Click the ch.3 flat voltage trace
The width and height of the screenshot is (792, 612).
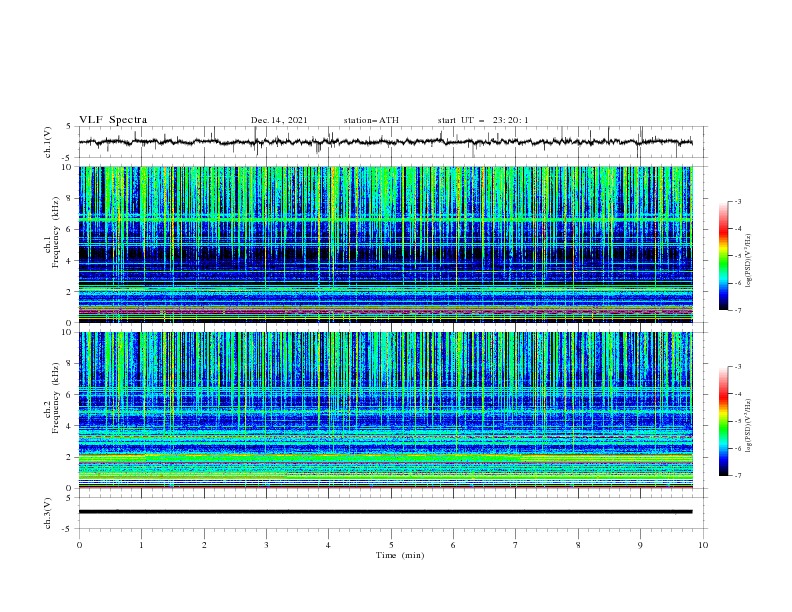(385, 512)
